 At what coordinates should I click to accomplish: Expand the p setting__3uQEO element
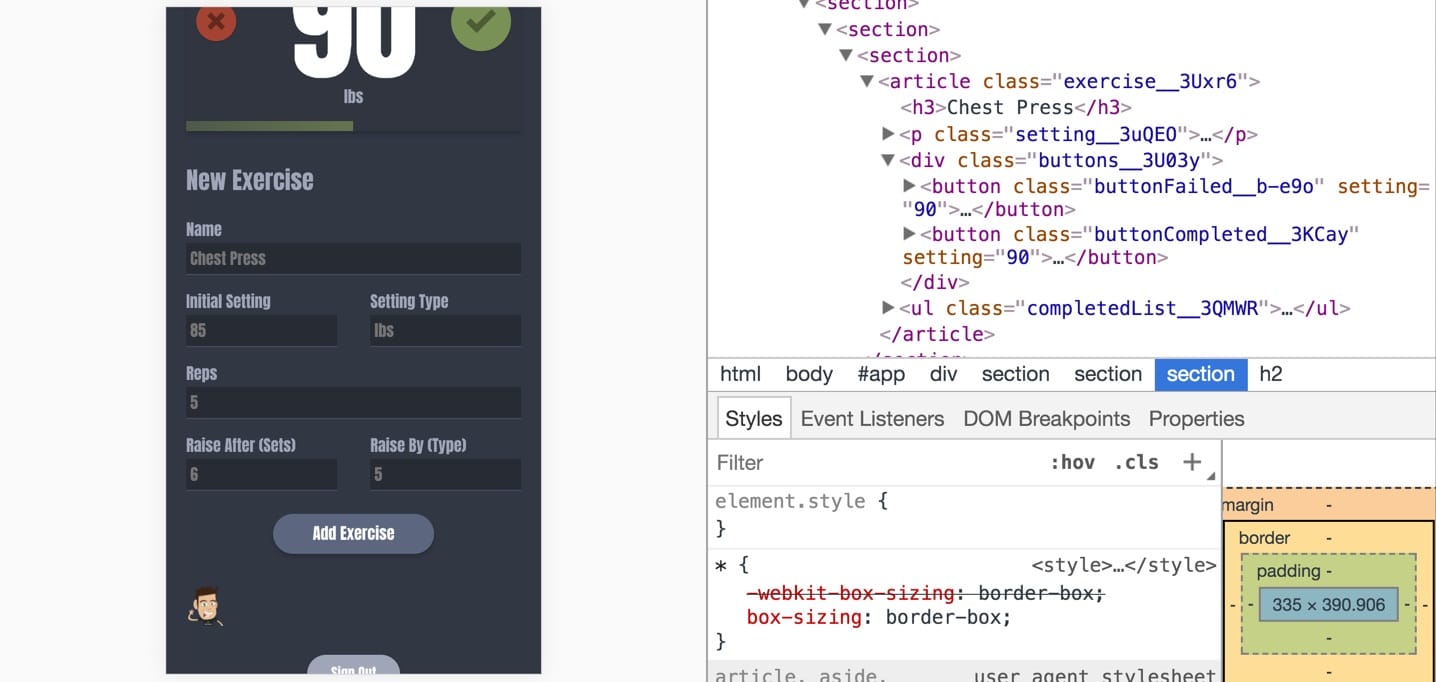click(x=888, y=133)
